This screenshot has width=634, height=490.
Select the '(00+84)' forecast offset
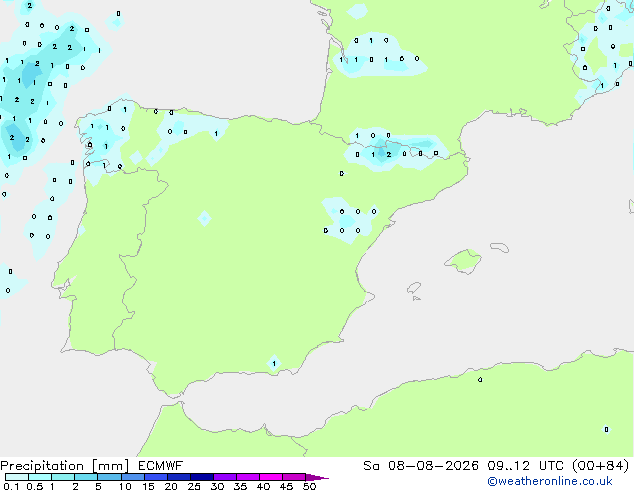(600, 466)
